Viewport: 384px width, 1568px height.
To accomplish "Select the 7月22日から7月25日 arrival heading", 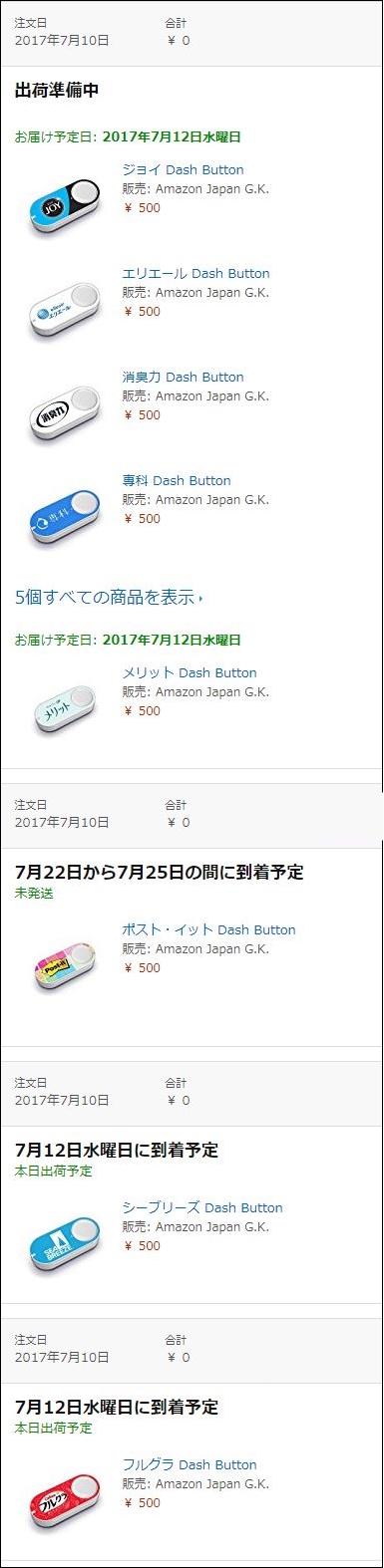I will pos(160,872).
